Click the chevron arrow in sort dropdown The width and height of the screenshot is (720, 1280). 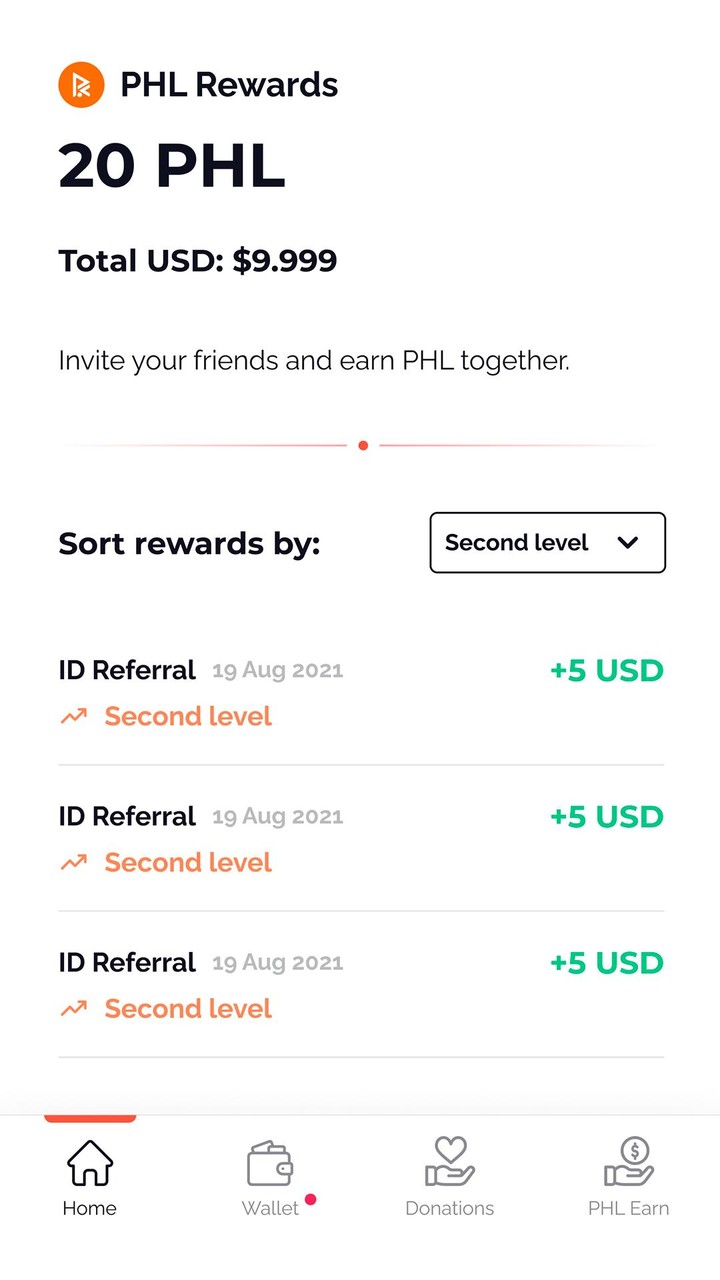click(x=628, y=543)
